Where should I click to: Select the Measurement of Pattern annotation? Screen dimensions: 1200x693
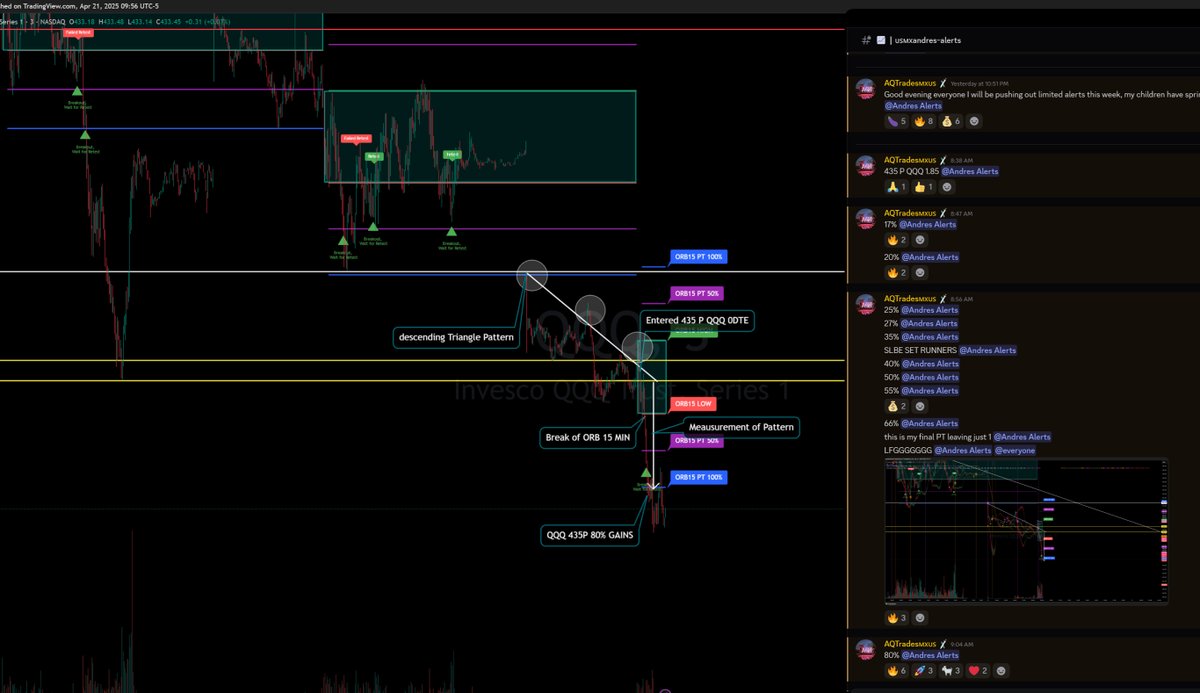pos(743,427)
